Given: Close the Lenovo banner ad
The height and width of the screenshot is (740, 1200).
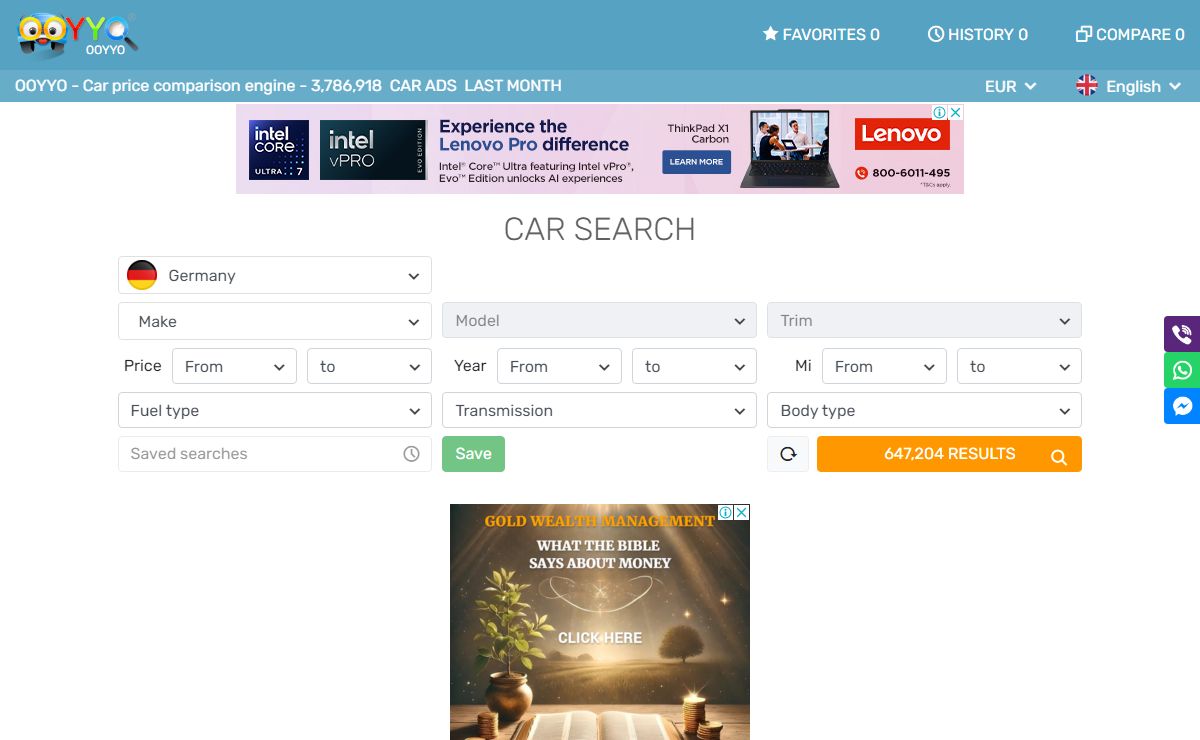Looking at the screenshot, I should 955,113.
